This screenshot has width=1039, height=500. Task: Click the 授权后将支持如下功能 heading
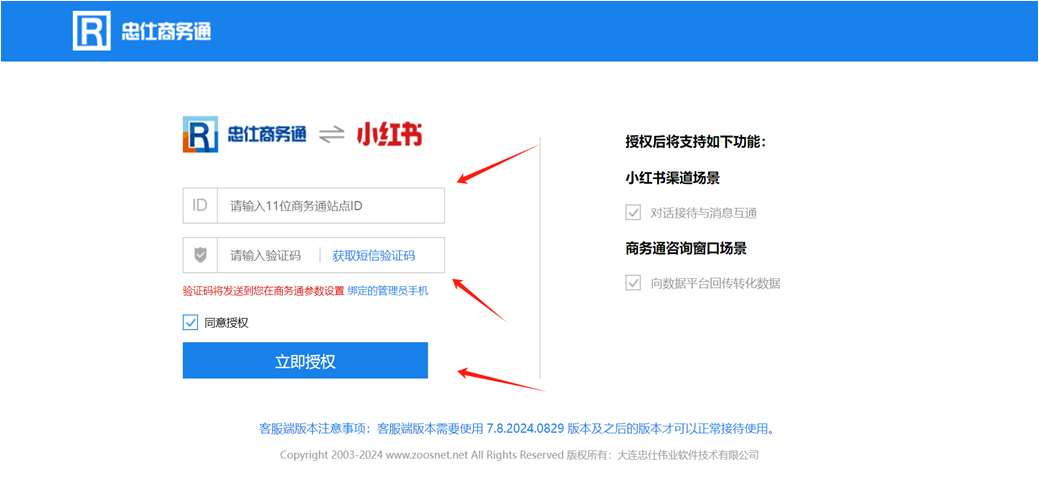(695, 142)
